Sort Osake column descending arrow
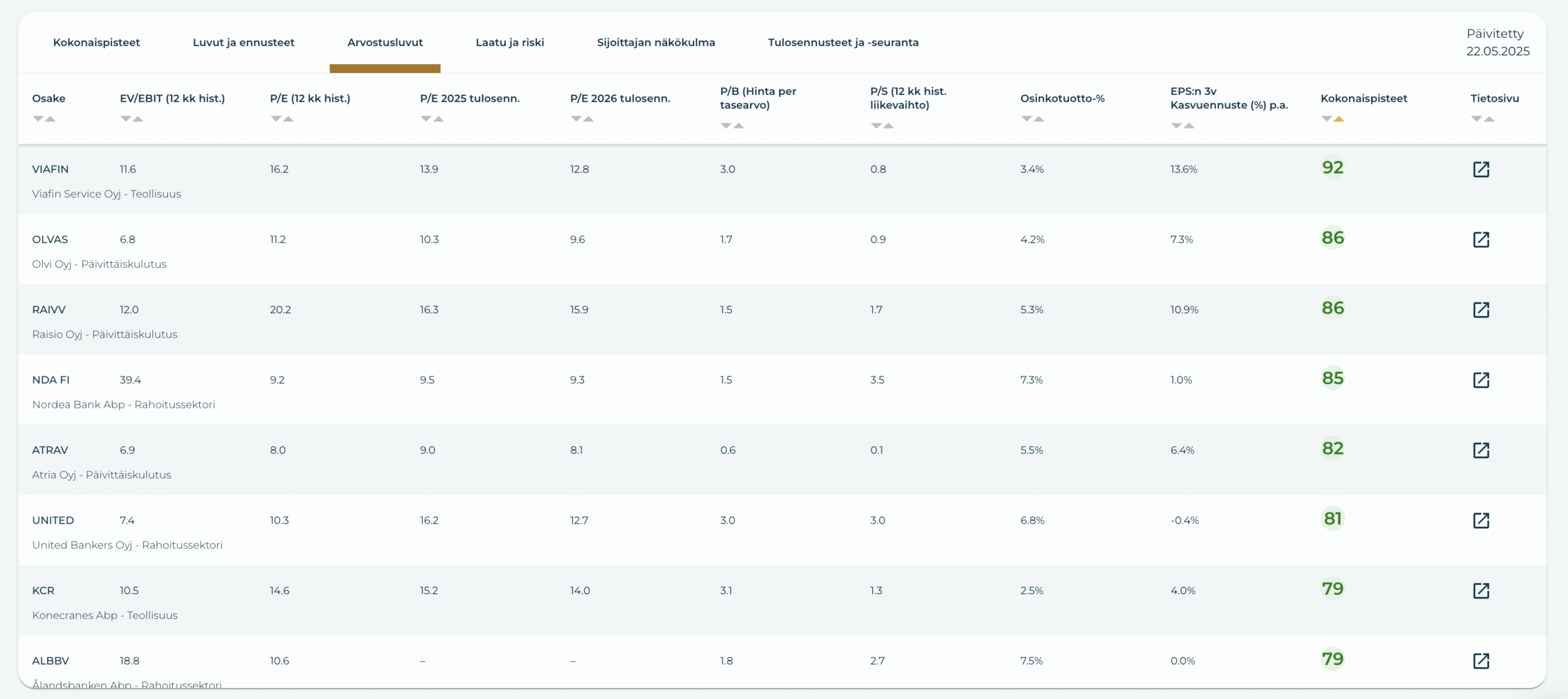The width and height of the screenshot is (1568, 699). tap(38, 119)
